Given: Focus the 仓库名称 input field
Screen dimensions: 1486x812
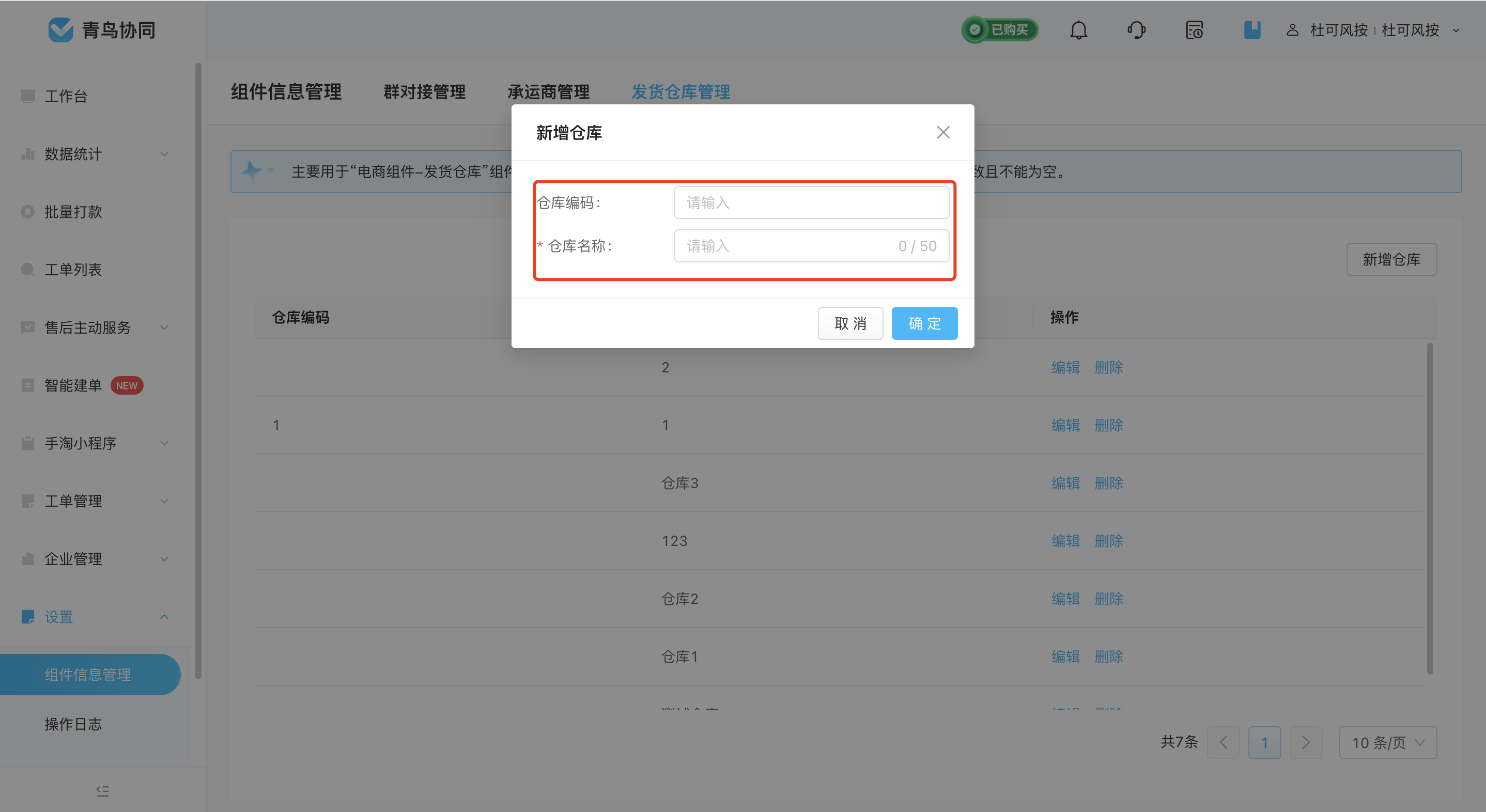Looking at the screenshot, I should click(x=811, y=246).
